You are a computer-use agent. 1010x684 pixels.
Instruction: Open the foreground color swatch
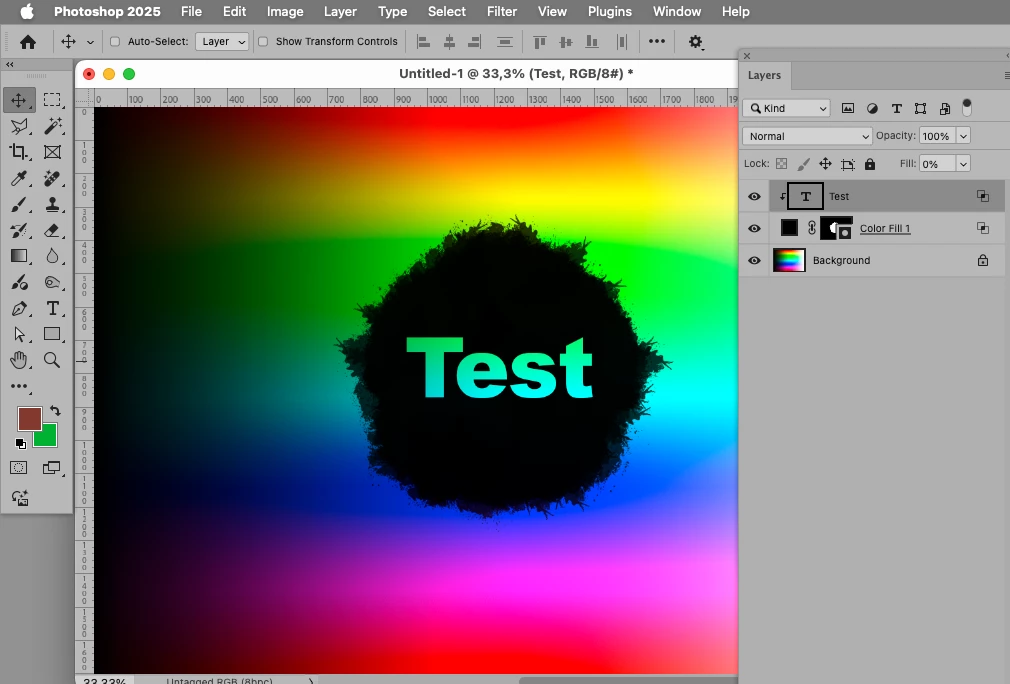(30, 419)
